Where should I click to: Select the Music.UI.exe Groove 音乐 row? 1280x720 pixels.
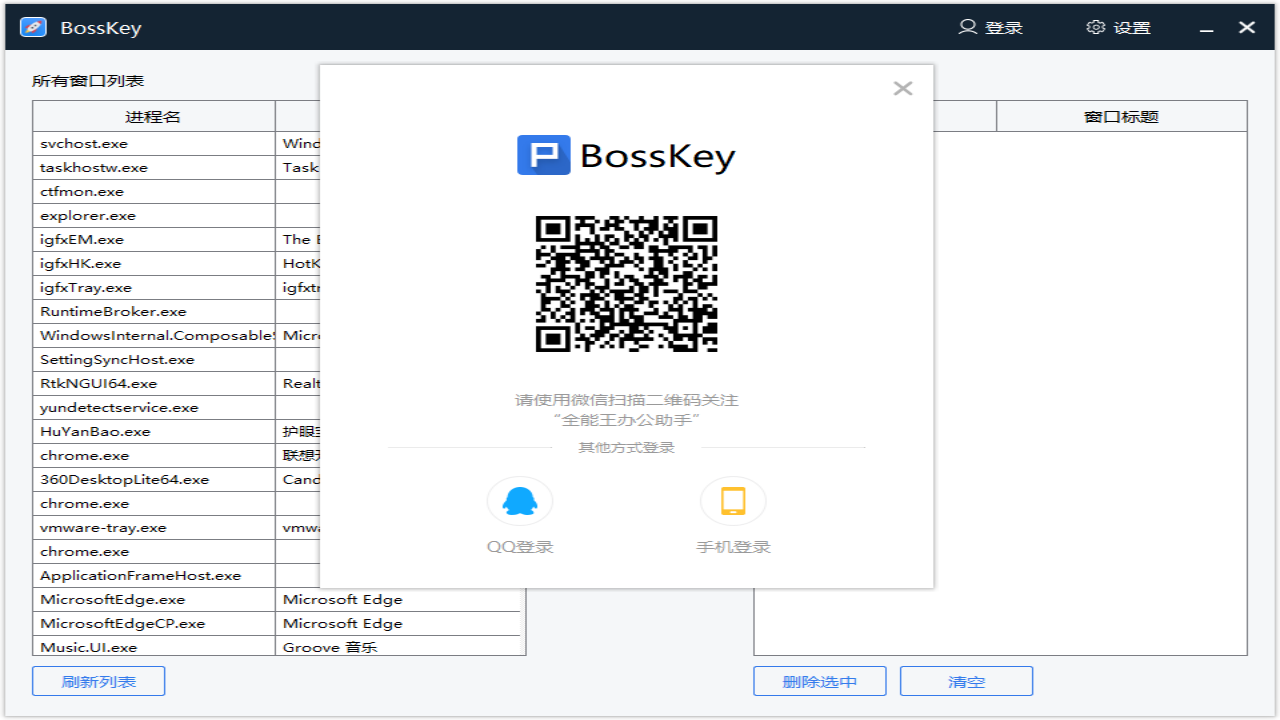click(150, 647)
